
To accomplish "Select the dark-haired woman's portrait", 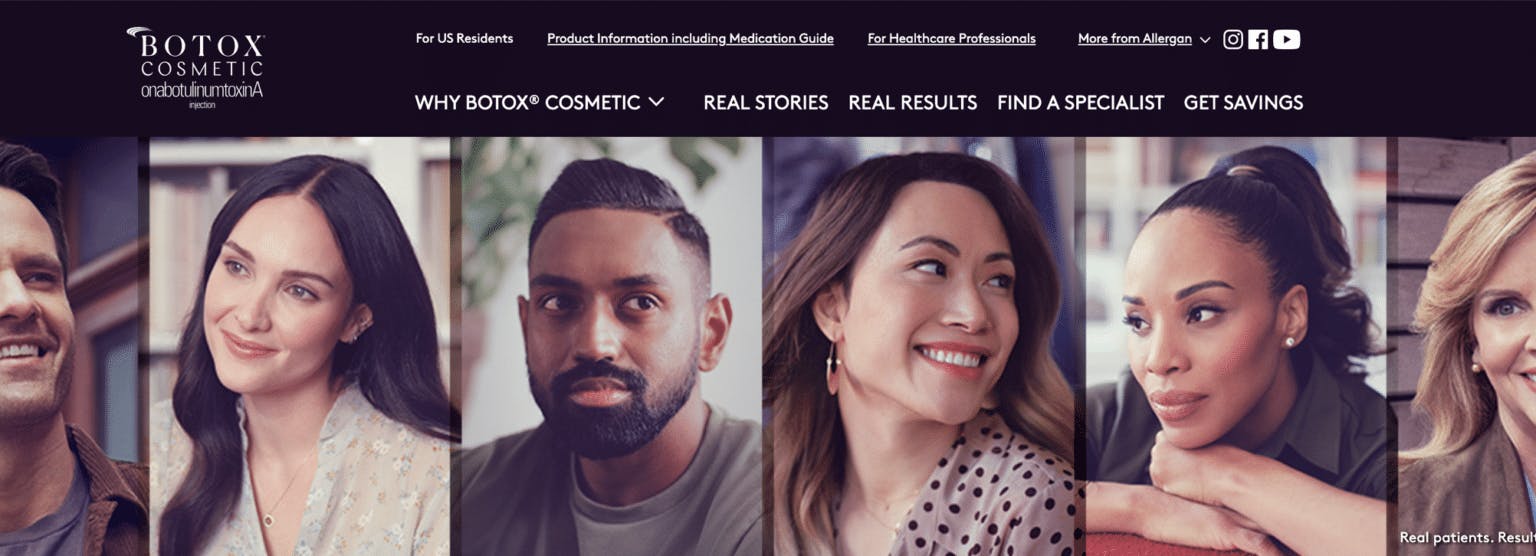I will 300,346.
